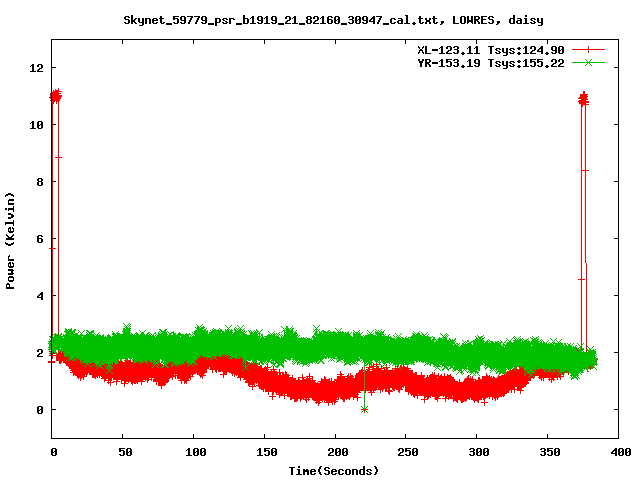
Task: Click the y-axis tick label 10
Action: click(x=36, y=125)
